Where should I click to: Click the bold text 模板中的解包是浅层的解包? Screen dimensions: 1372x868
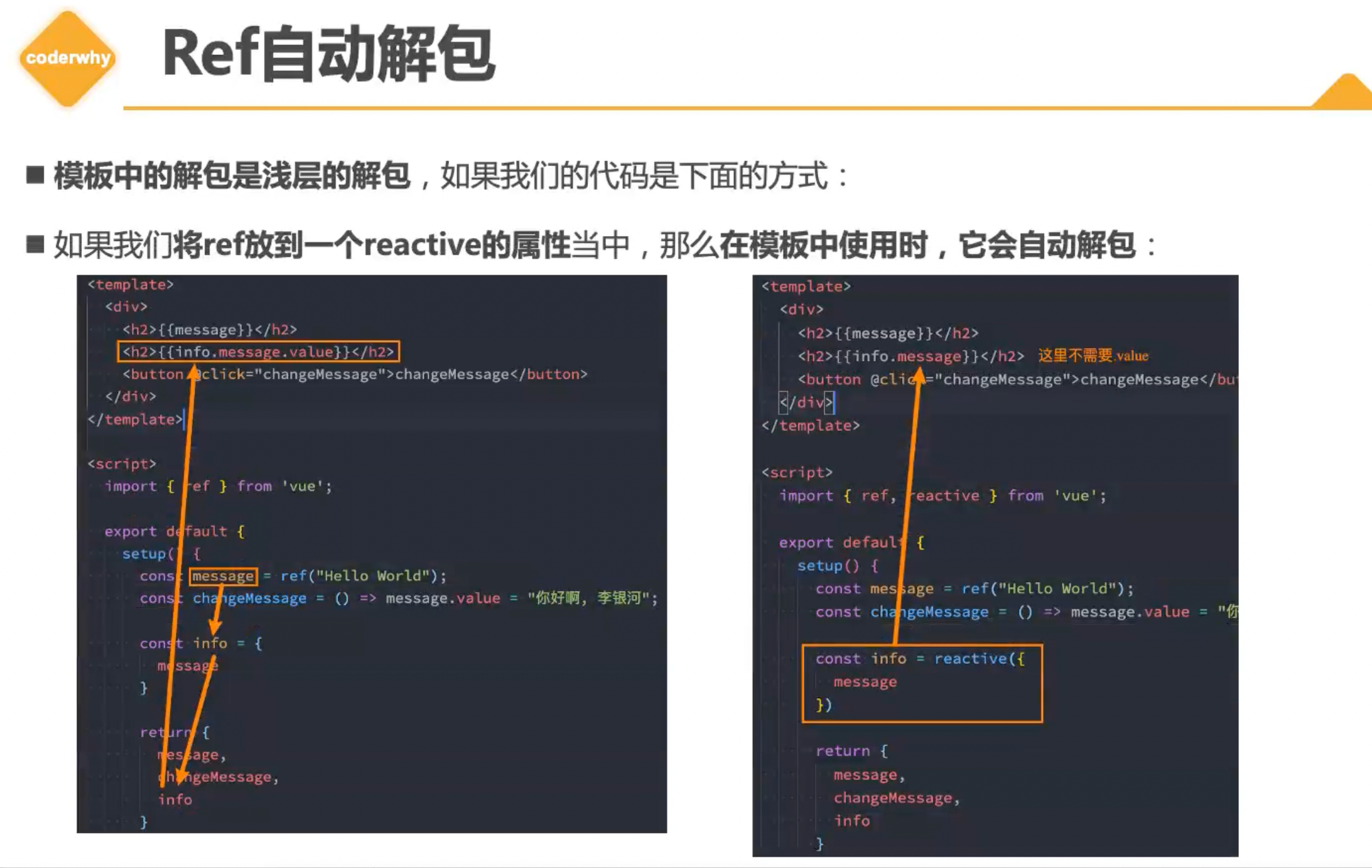click(x=232, y=175)
